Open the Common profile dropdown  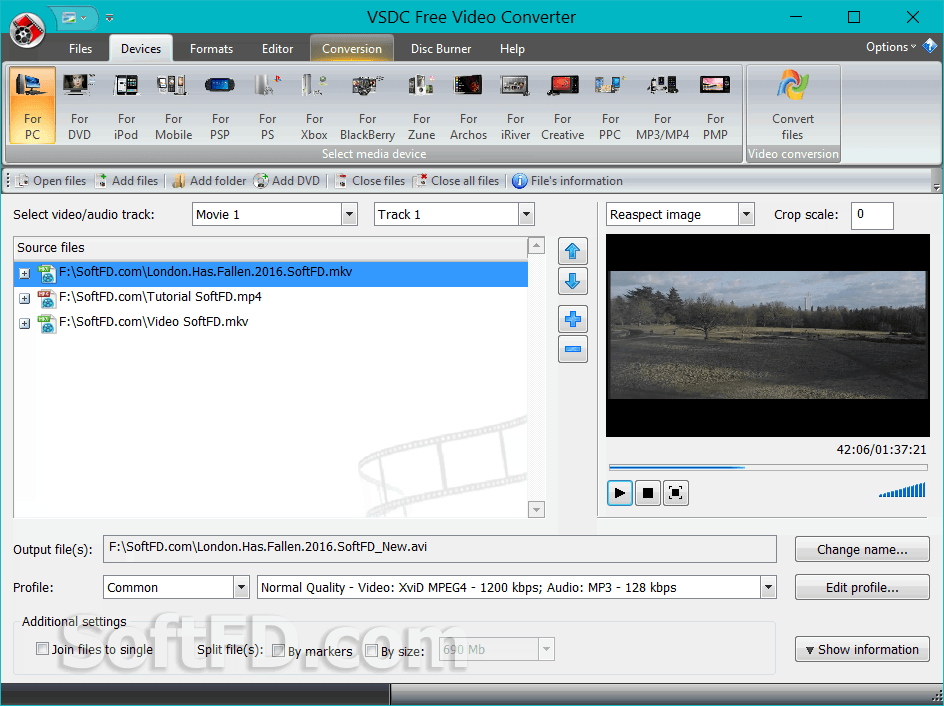[x=241, y=587]
